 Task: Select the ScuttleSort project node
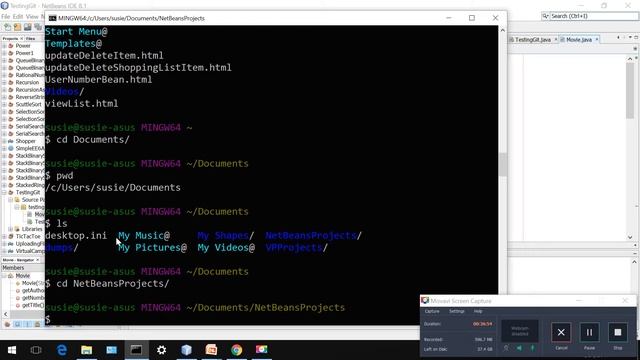pyautogui.click(x=29, y=104)
